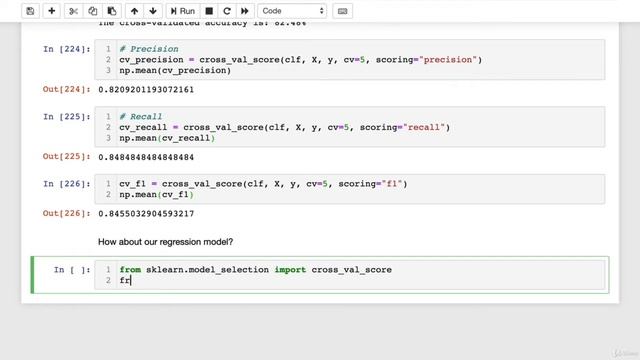
Task: Select output value 0.8484848484848484
Action: (146, 157)
